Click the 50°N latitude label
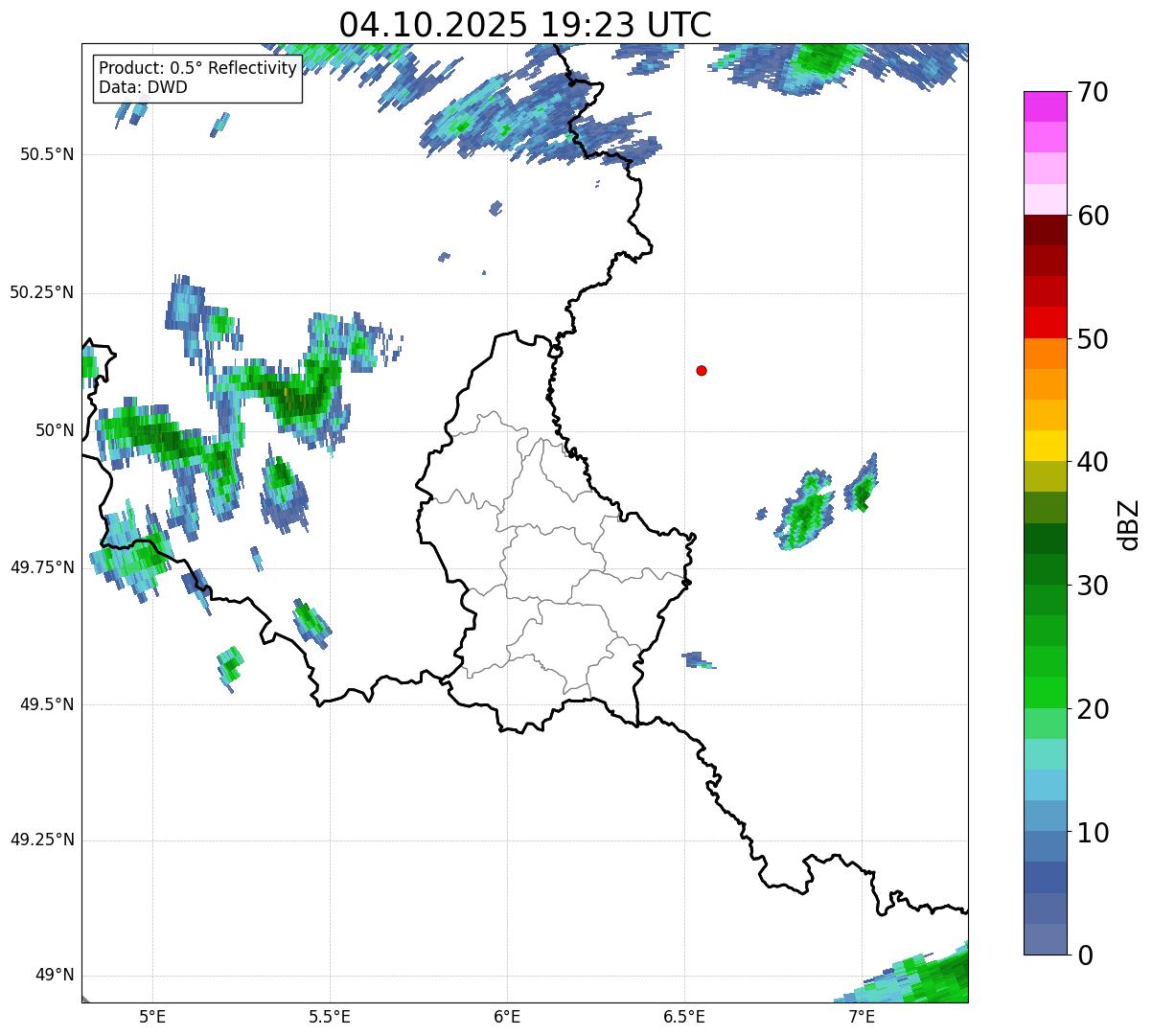1152x1036 pixels. click(55, 430)
